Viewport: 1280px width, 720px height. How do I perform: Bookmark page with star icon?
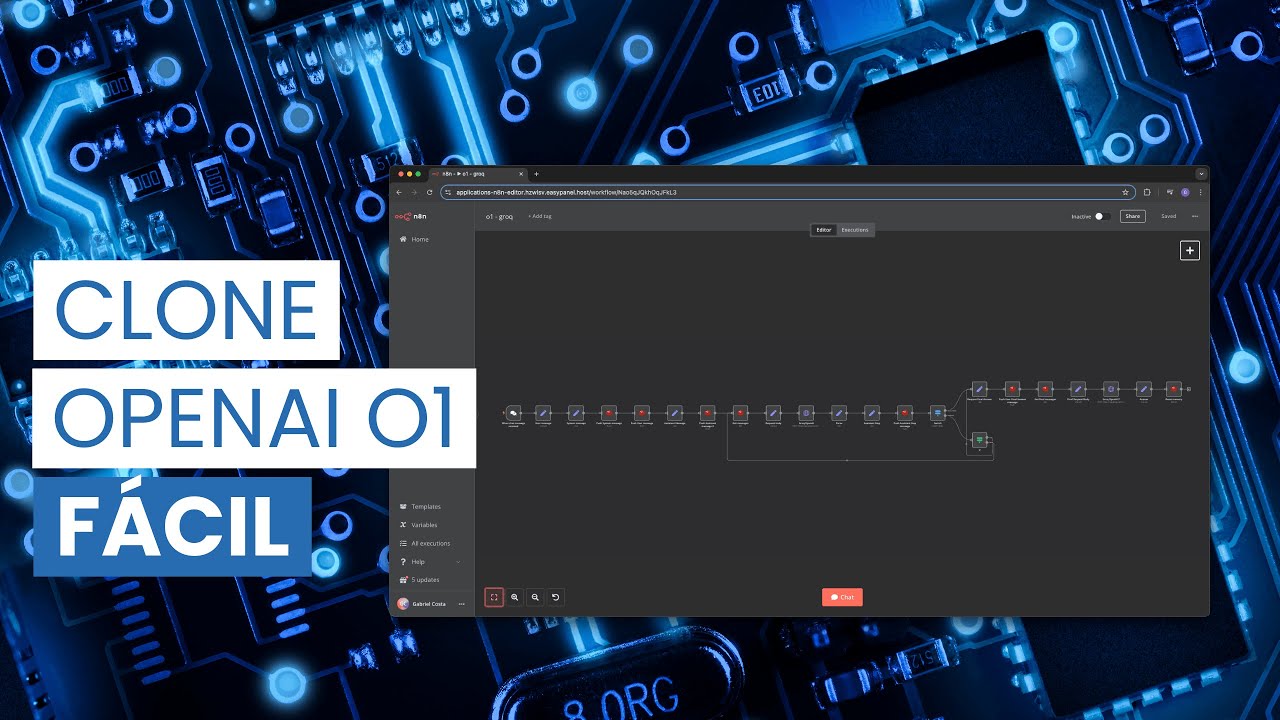click(x=1125, y=192)
